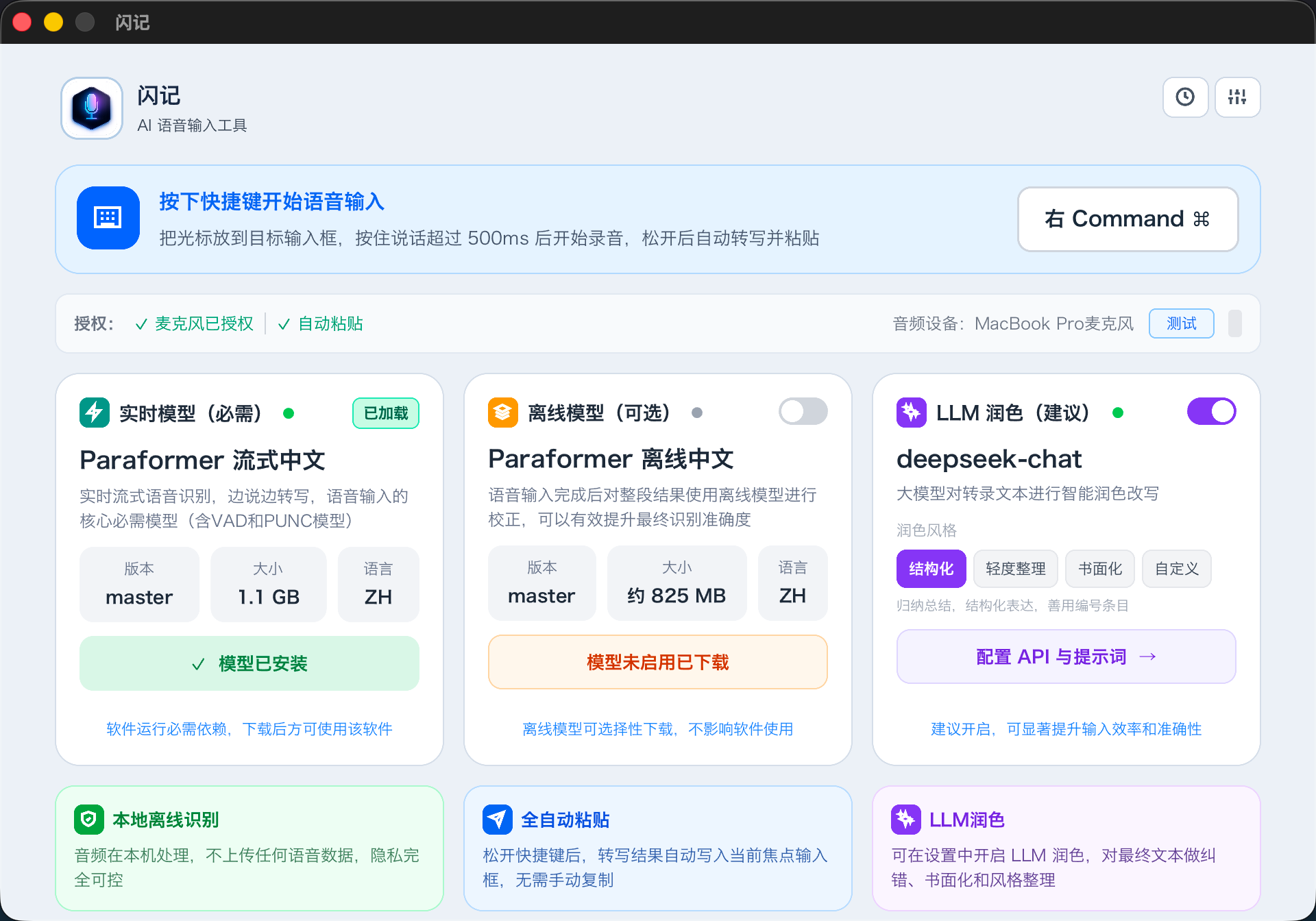1316x921 pixels.
Task: Click the sparkle icon on LLM 润色 card
Action: [911, 413]
